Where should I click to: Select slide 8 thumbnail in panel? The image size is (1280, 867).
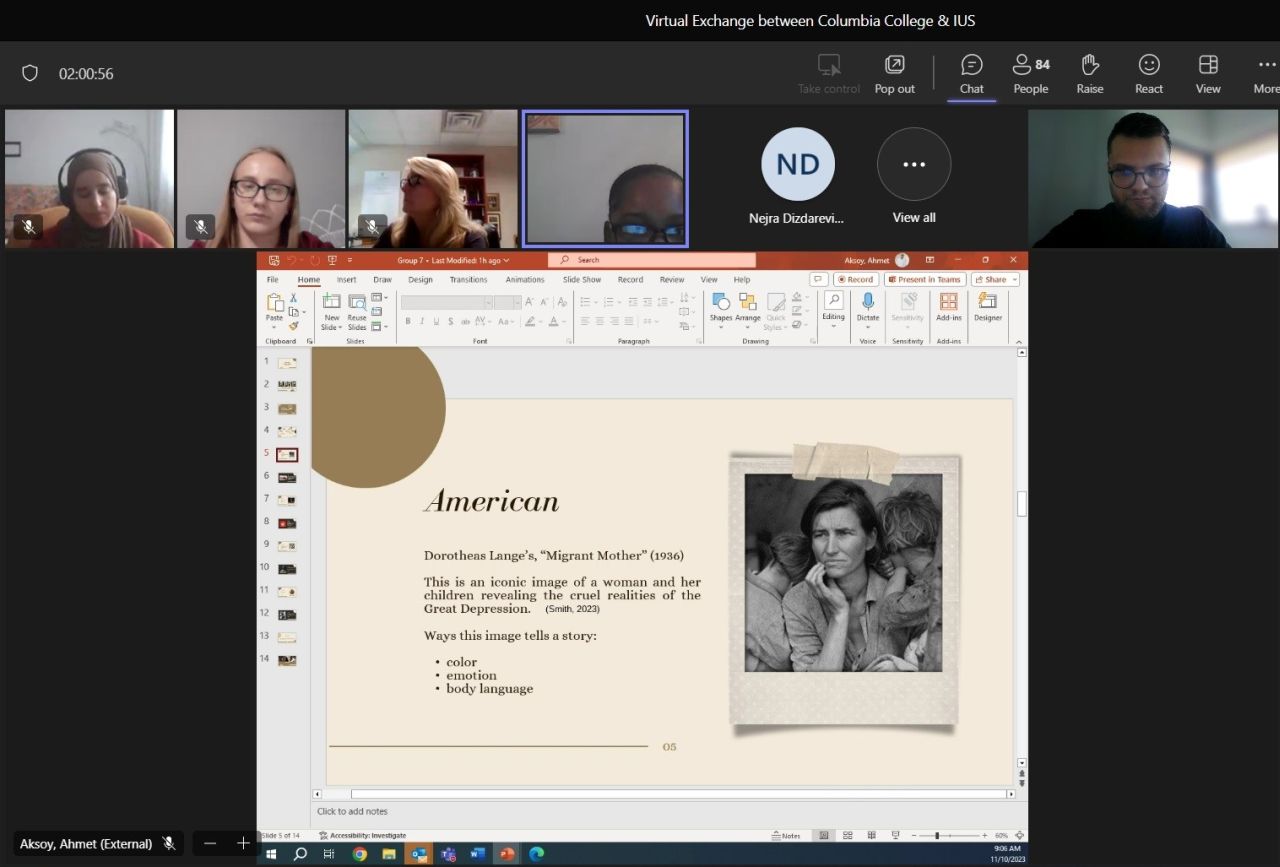tap(287, 522)
